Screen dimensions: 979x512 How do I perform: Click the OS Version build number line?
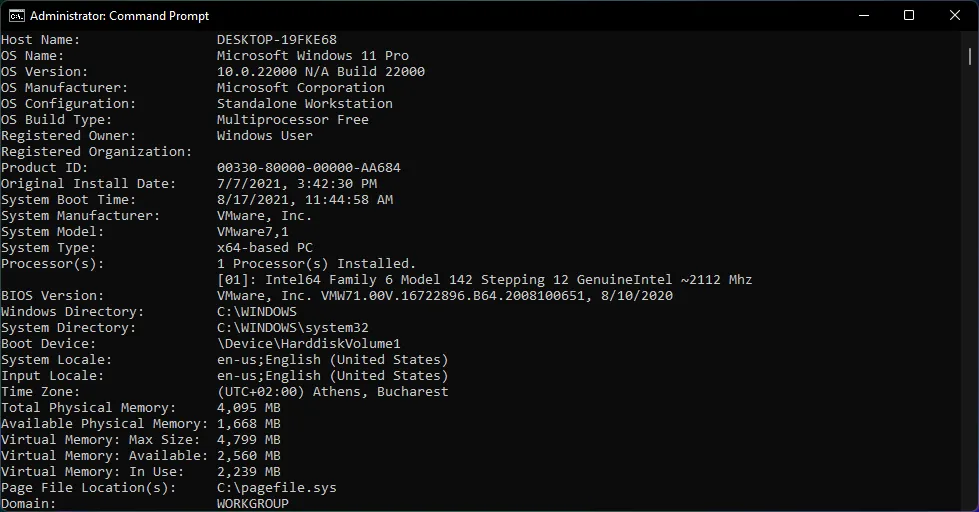(321, 72)
